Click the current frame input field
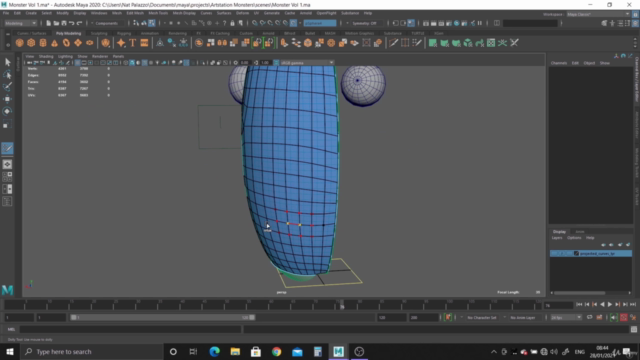The height and width of the screenshot is (360, 640). click(558, 305)
